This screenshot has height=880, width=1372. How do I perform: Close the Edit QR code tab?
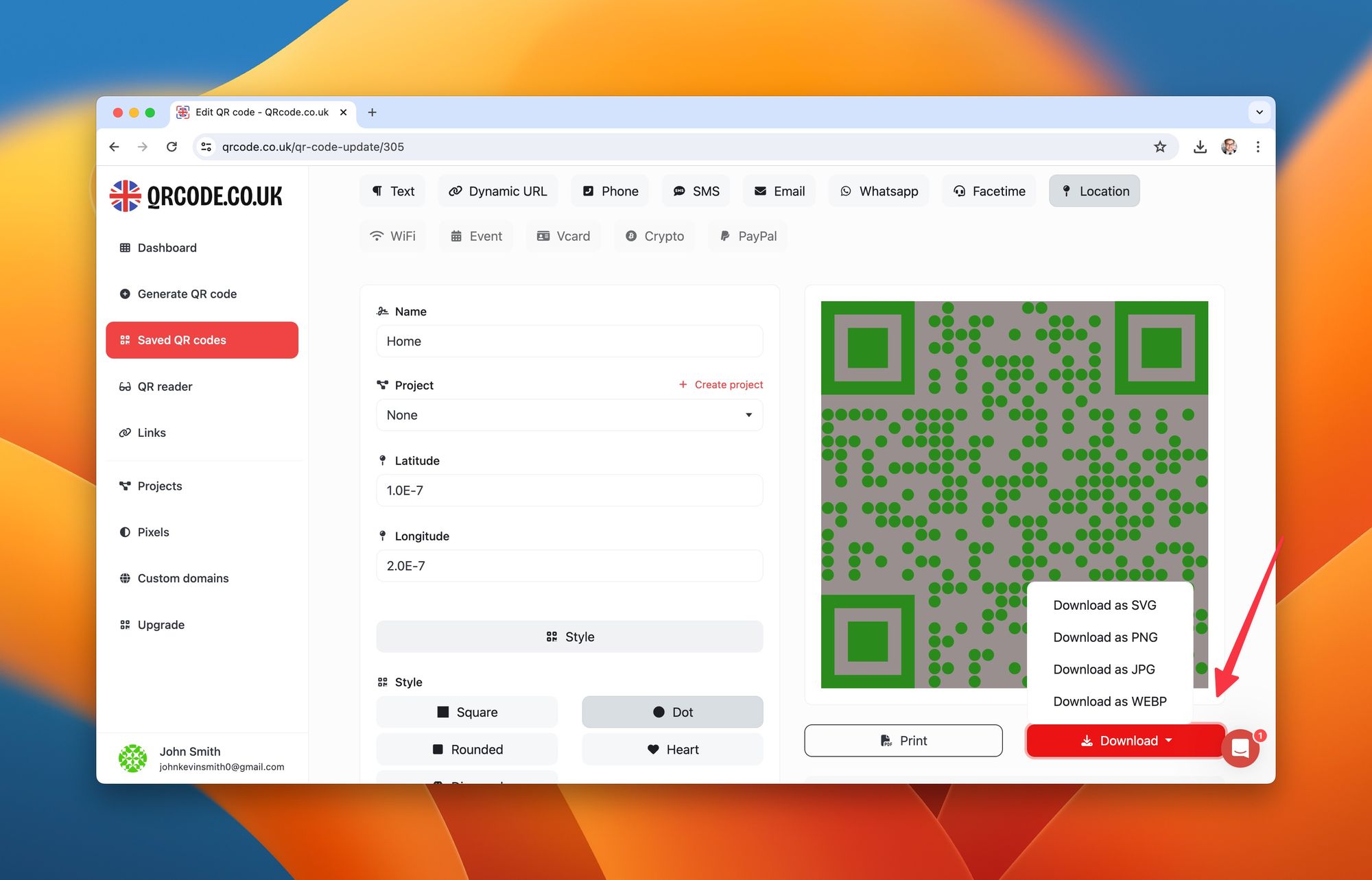tap(344, 112)
